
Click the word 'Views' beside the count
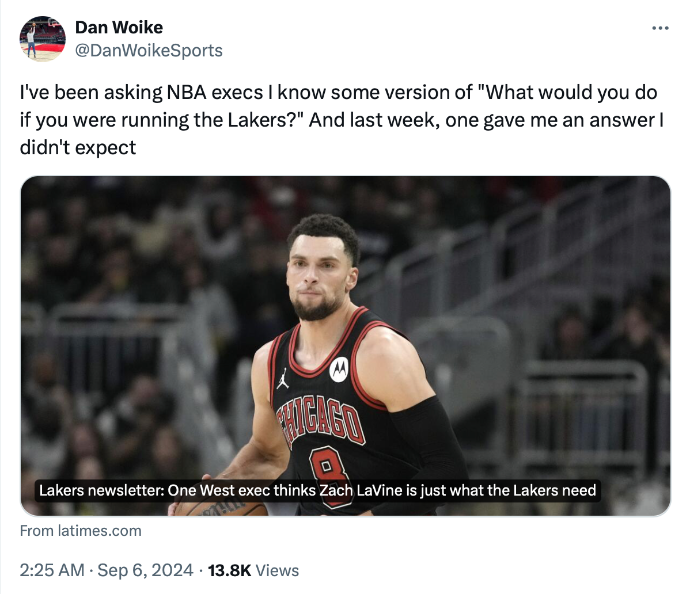tap(277, 570)
